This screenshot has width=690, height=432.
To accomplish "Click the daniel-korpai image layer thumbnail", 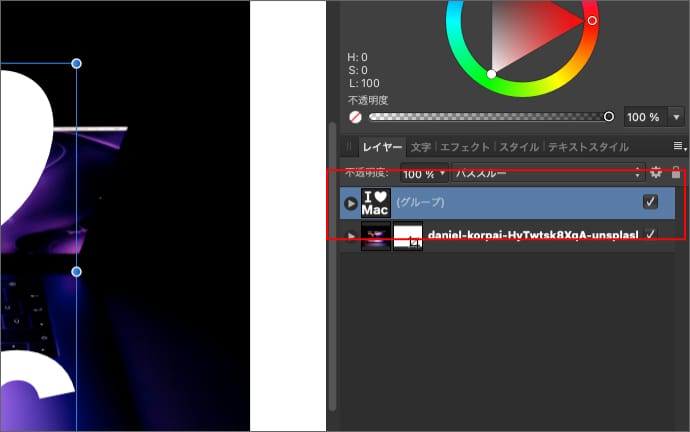I will pos(375,236).
